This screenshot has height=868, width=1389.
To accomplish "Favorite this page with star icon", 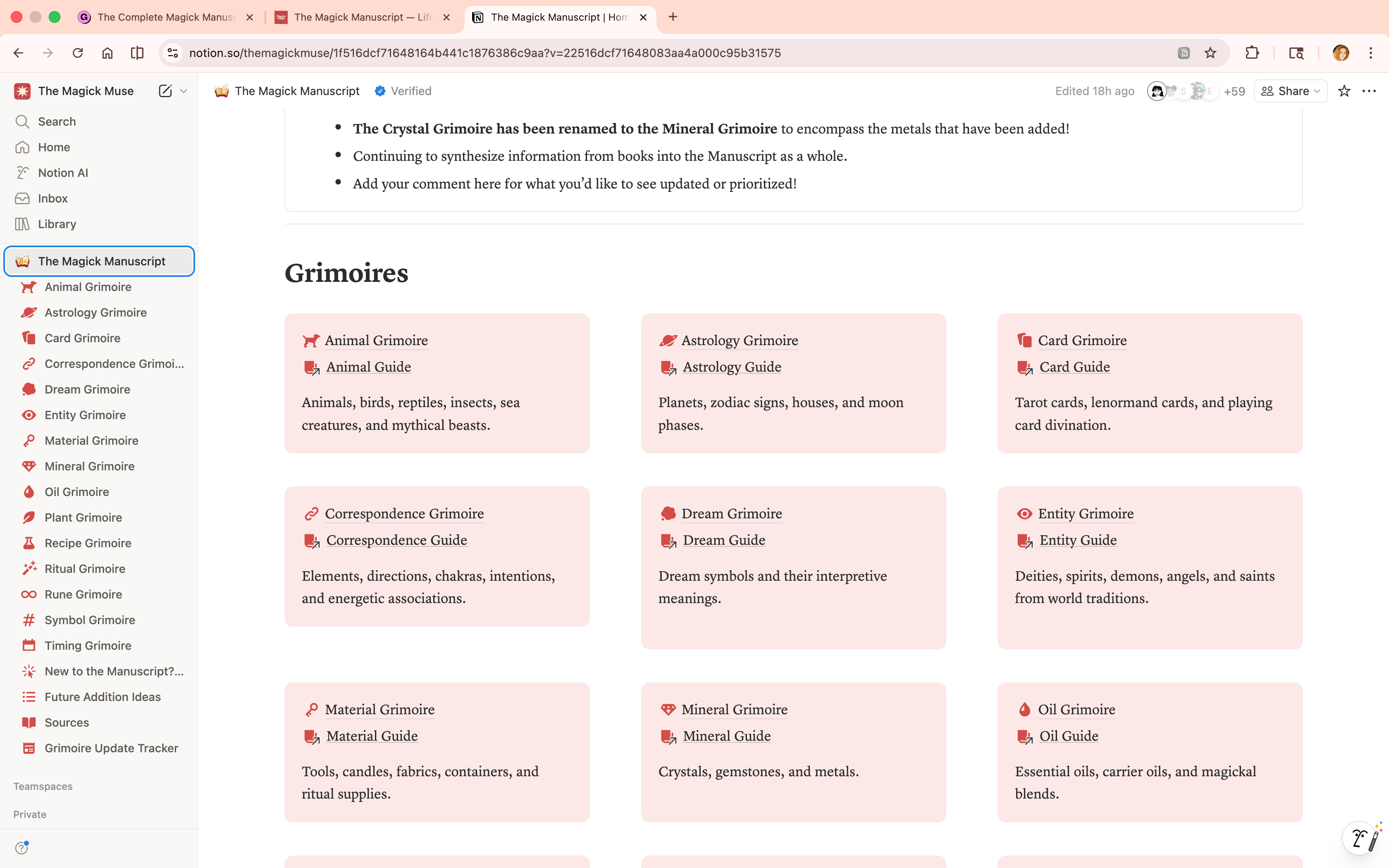I will (x=1344, y=91).
